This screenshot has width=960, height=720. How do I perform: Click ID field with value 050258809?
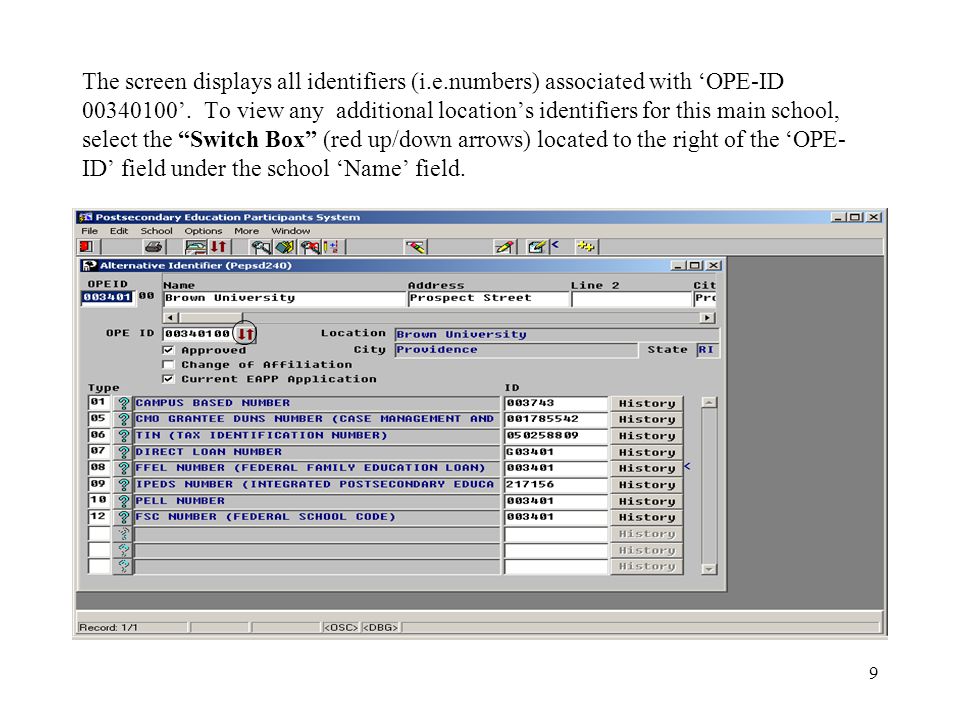pyautogui.click(x=556, y=436)
